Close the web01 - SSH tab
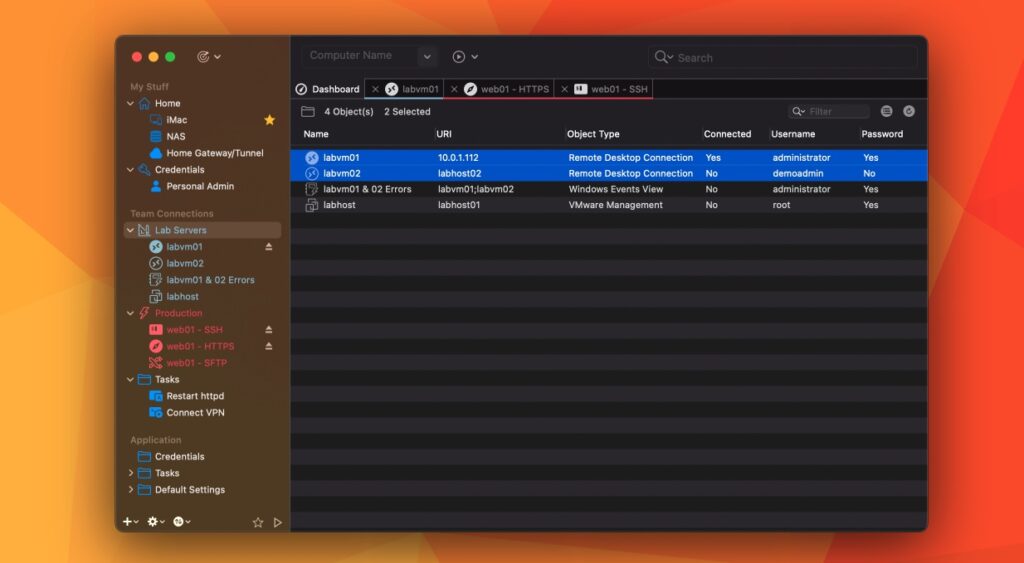 (564, 89)
